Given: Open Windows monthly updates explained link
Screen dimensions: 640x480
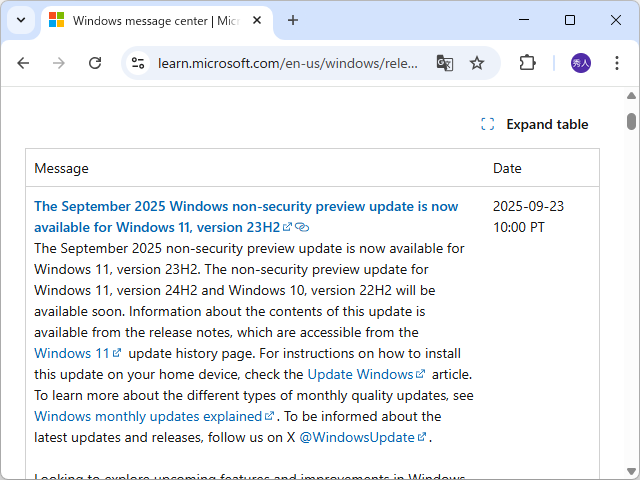Looking at the screenshot, I should pos(148,416).
